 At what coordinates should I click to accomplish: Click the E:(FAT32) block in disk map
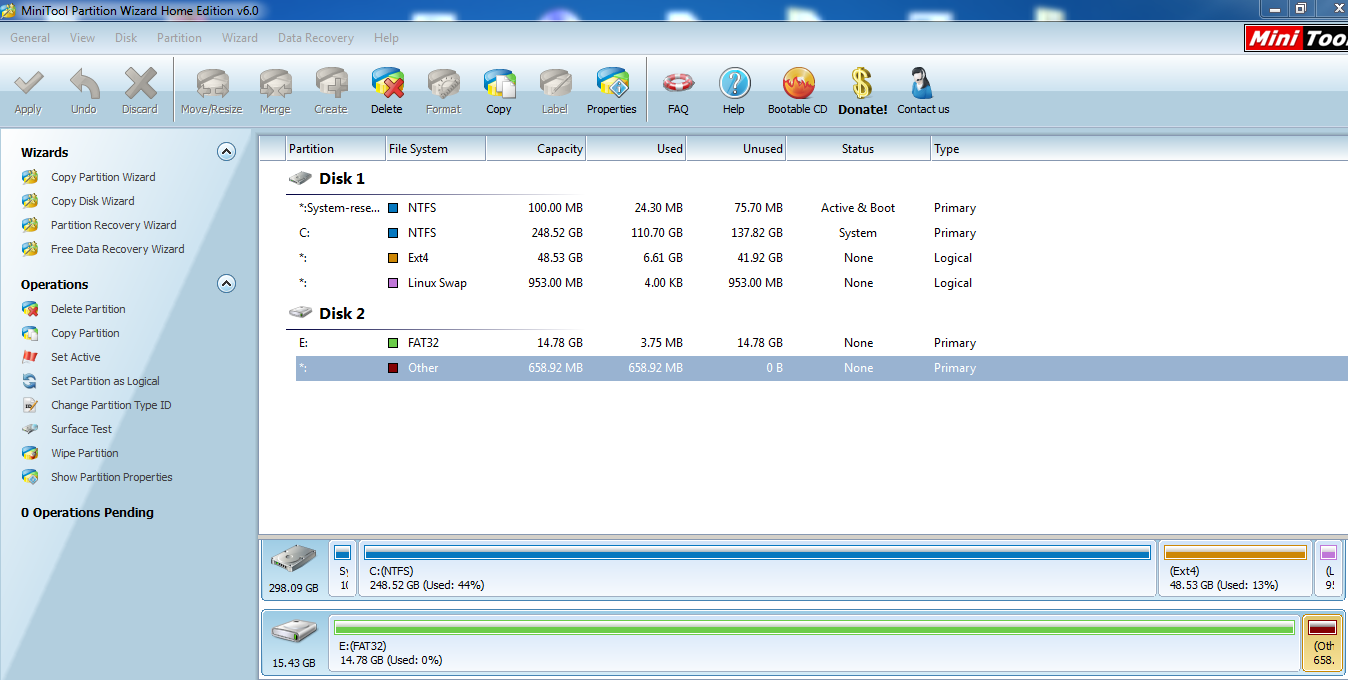[814, 641]
